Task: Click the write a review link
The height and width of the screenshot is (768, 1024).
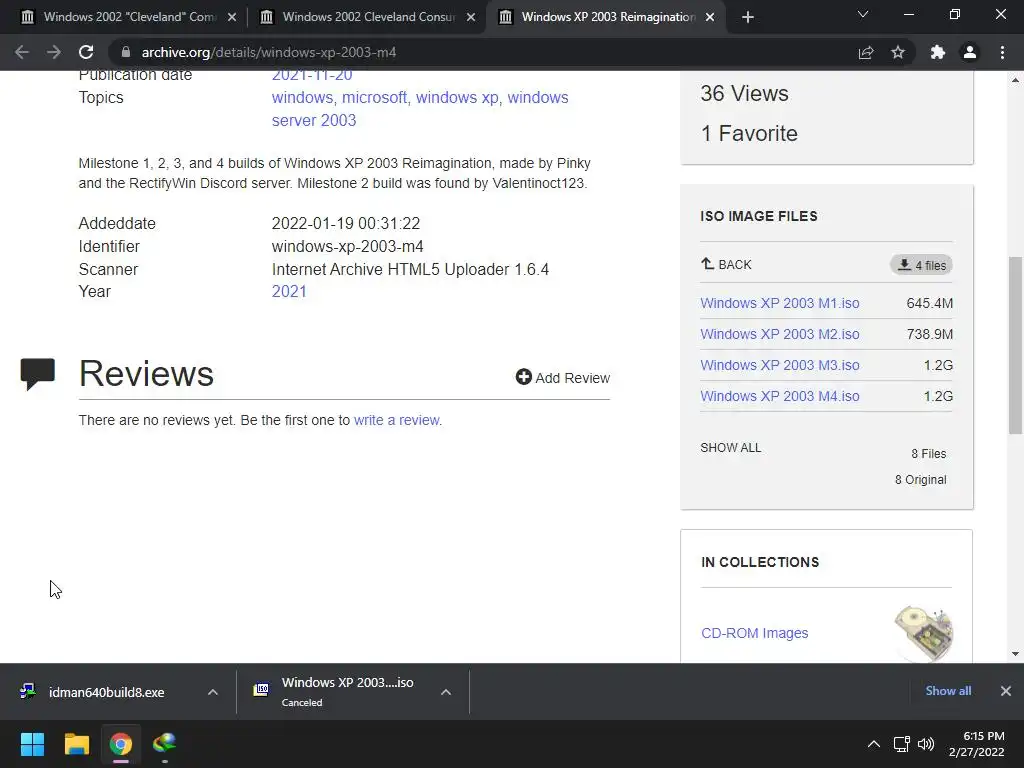Action: [x=397, y=420]
